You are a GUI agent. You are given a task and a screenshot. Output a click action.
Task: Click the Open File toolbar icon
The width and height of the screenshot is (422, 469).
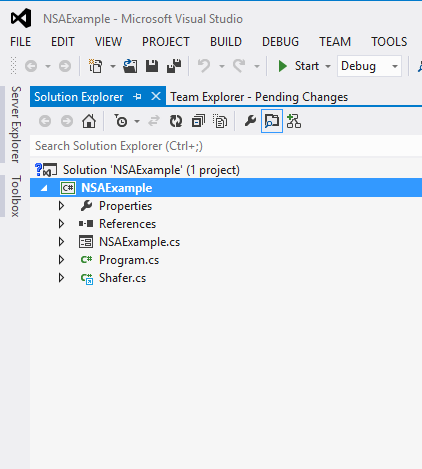pos(130,66)
